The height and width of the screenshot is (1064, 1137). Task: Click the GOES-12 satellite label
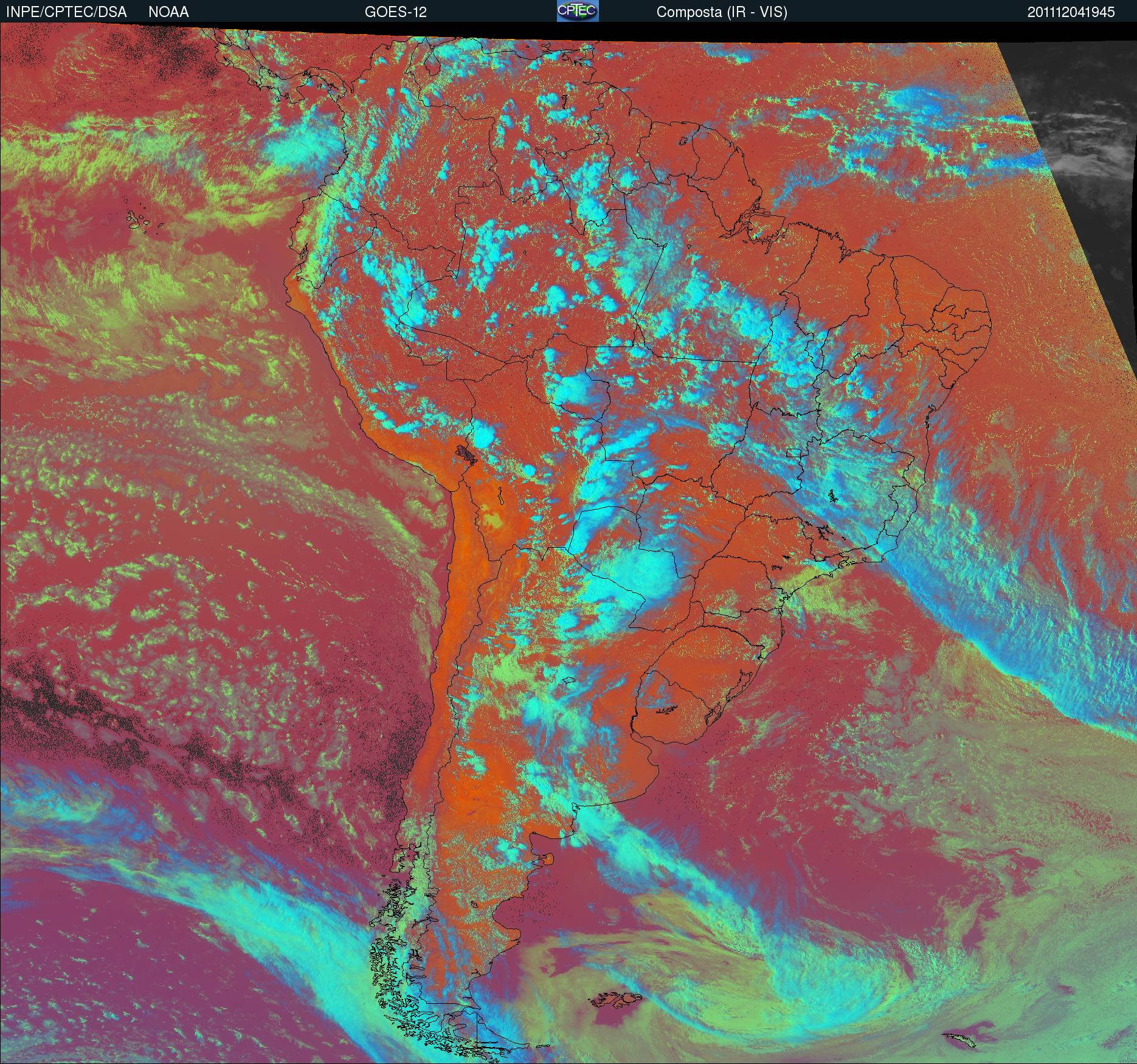coord(396,12)
